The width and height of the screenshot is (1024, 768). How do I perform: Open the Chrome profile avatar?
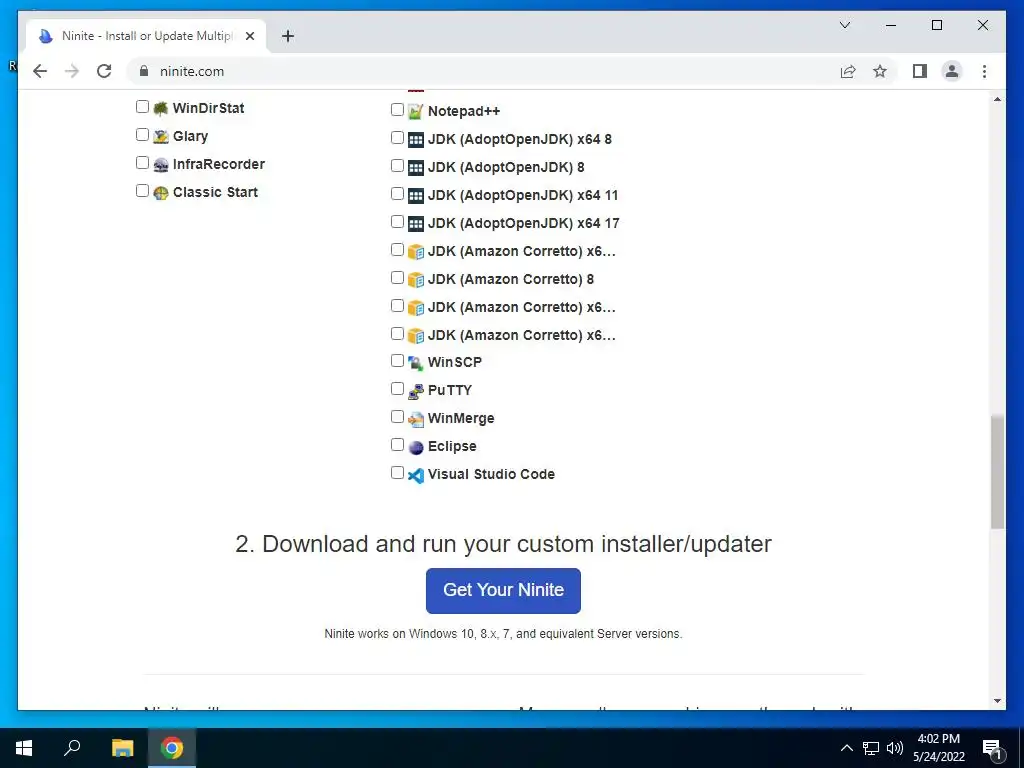[x=952, y=71]
